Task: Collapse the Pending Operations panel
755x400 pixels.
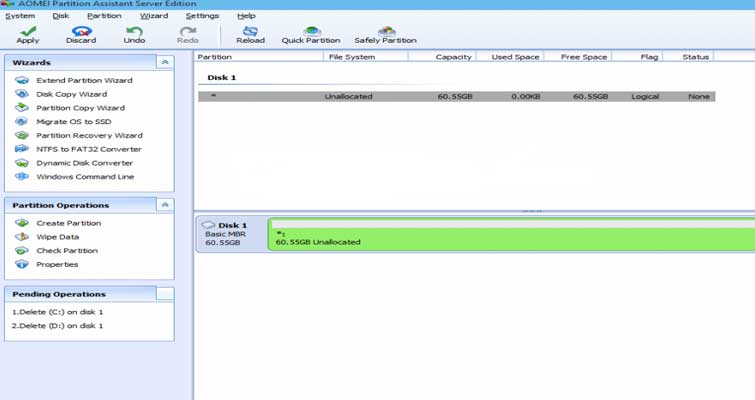Action: [x=165, y=294]
